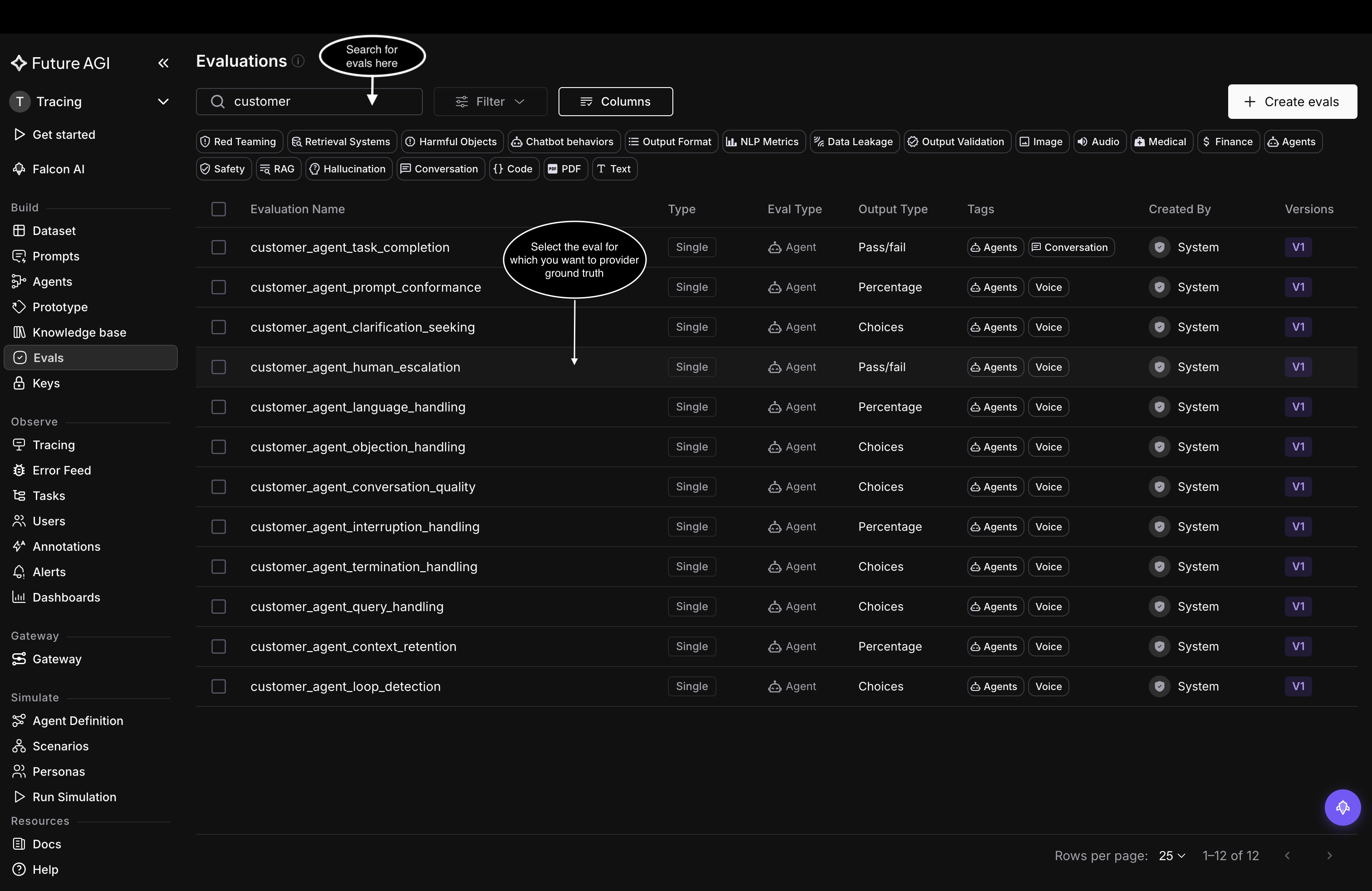1372x891 pixels.
Task: Collapse the sidebar with double-chevron icon
Action: pos(163,63)
